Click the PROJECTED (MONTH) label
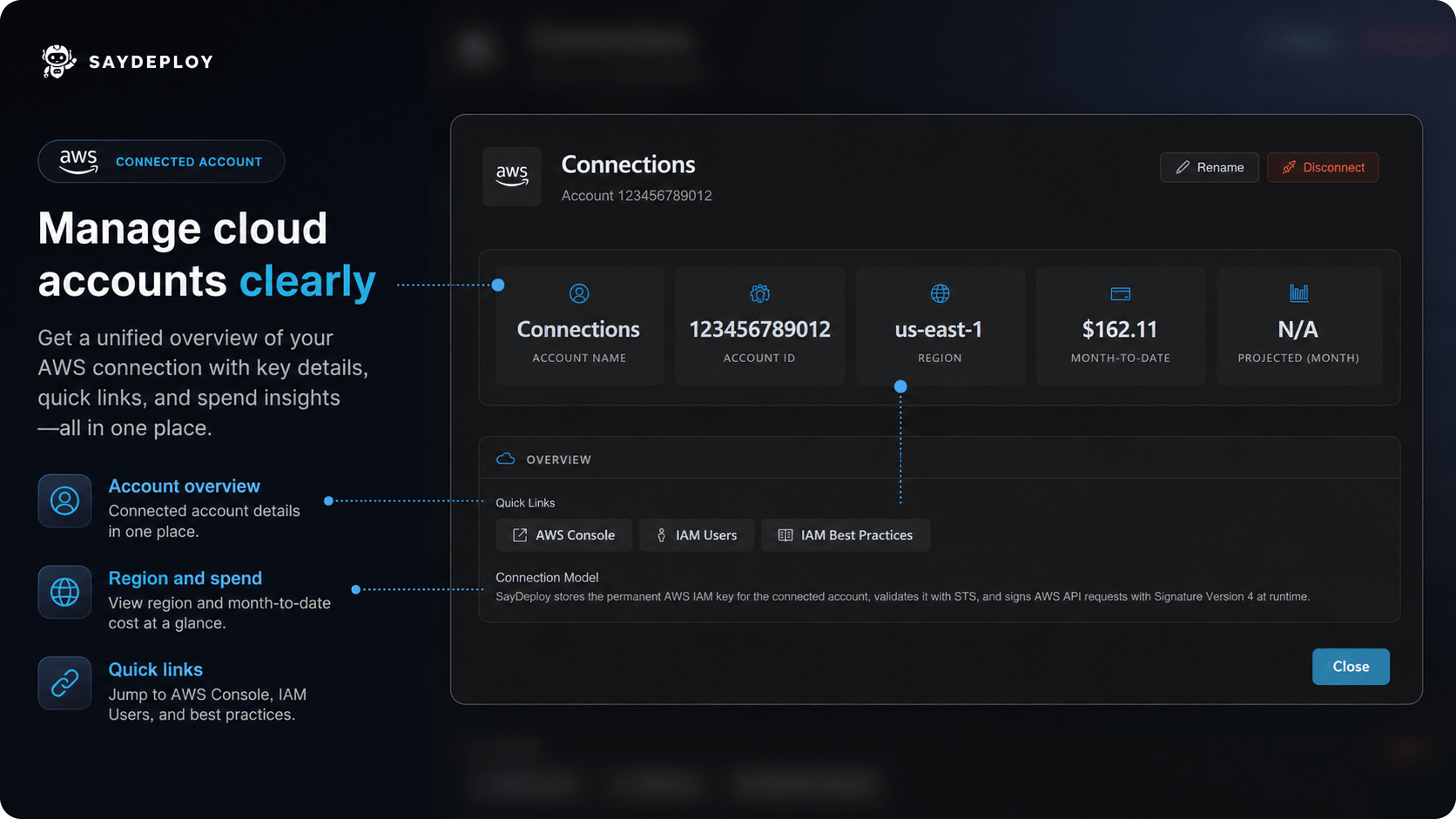The width and height of the screenshot is (1456, 819). click(x=1298, y=358)
